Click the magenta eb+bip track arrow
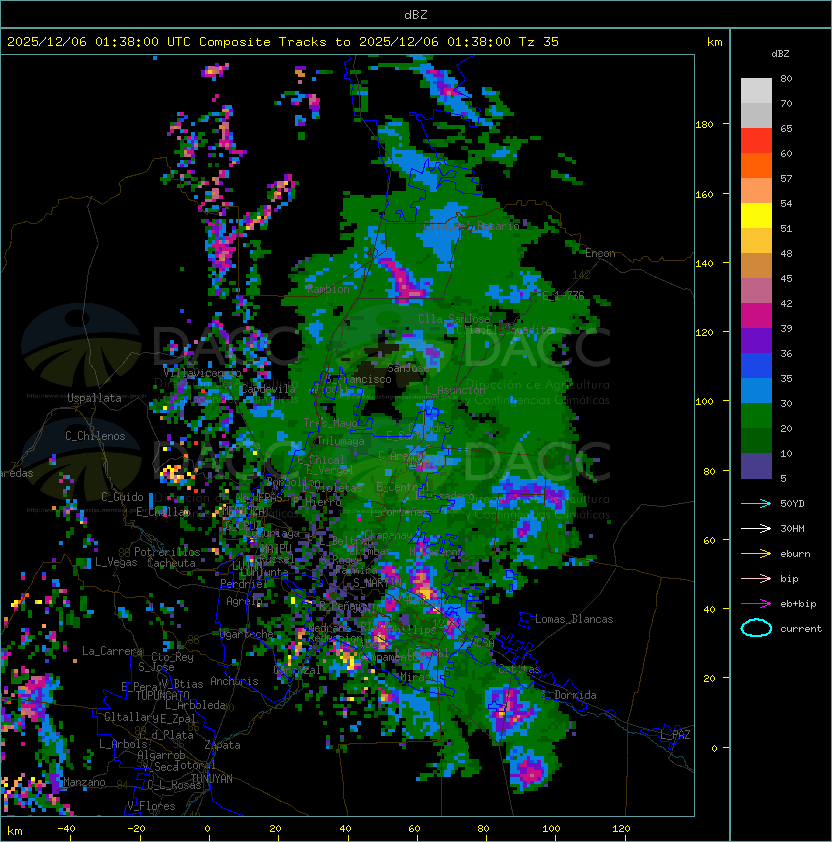Viewport: 832px width, 842px height. (756, 604)
